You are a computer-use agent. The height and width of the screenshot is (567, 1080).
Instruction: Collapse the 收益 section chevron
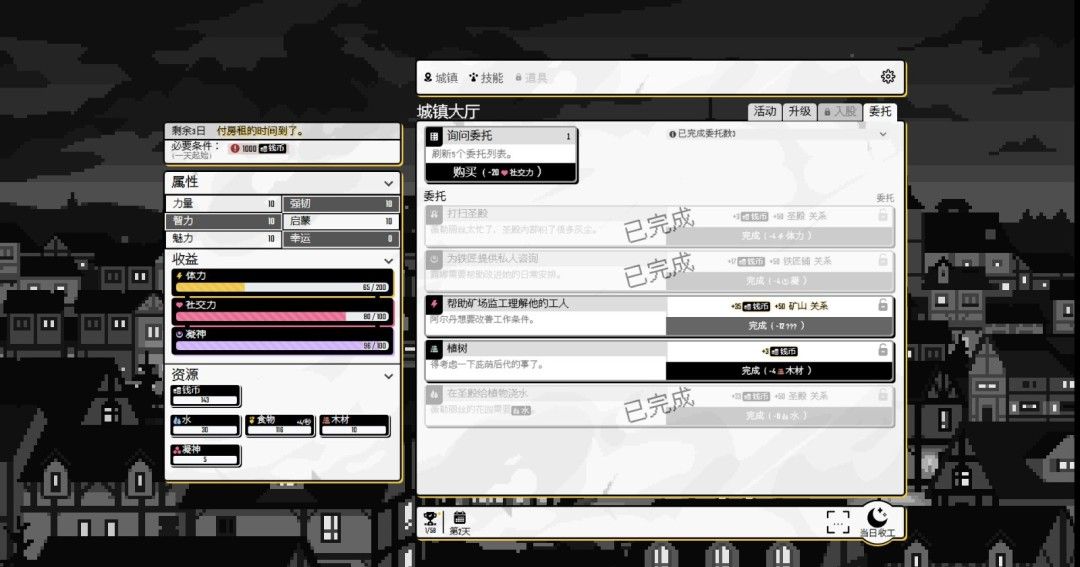point(388,260)
